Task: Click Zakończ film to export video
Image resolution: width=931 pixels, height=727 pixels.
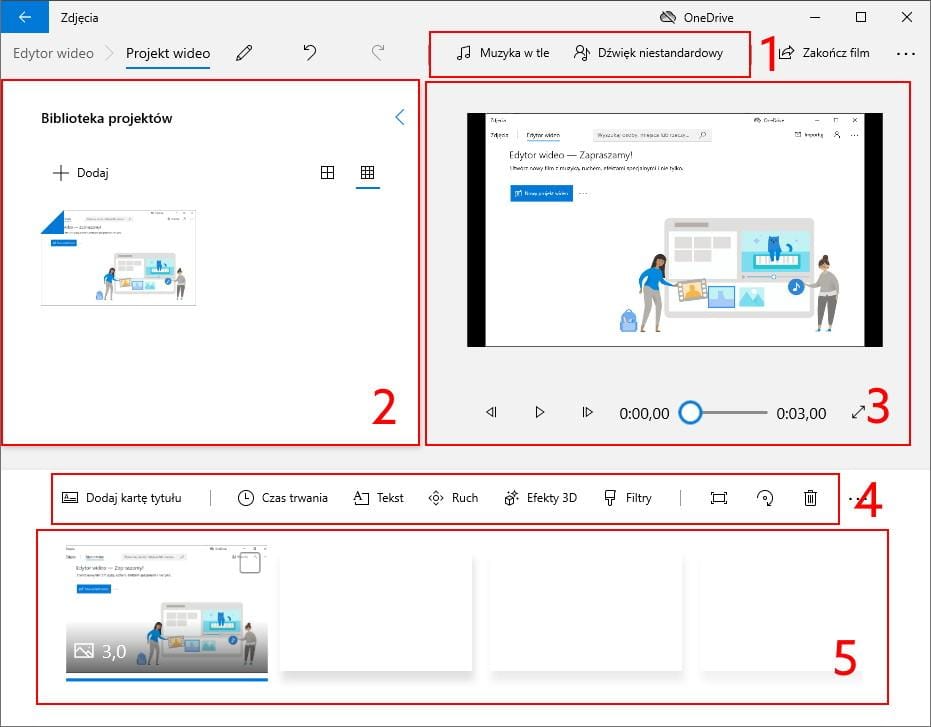Action: click(824, 53)
